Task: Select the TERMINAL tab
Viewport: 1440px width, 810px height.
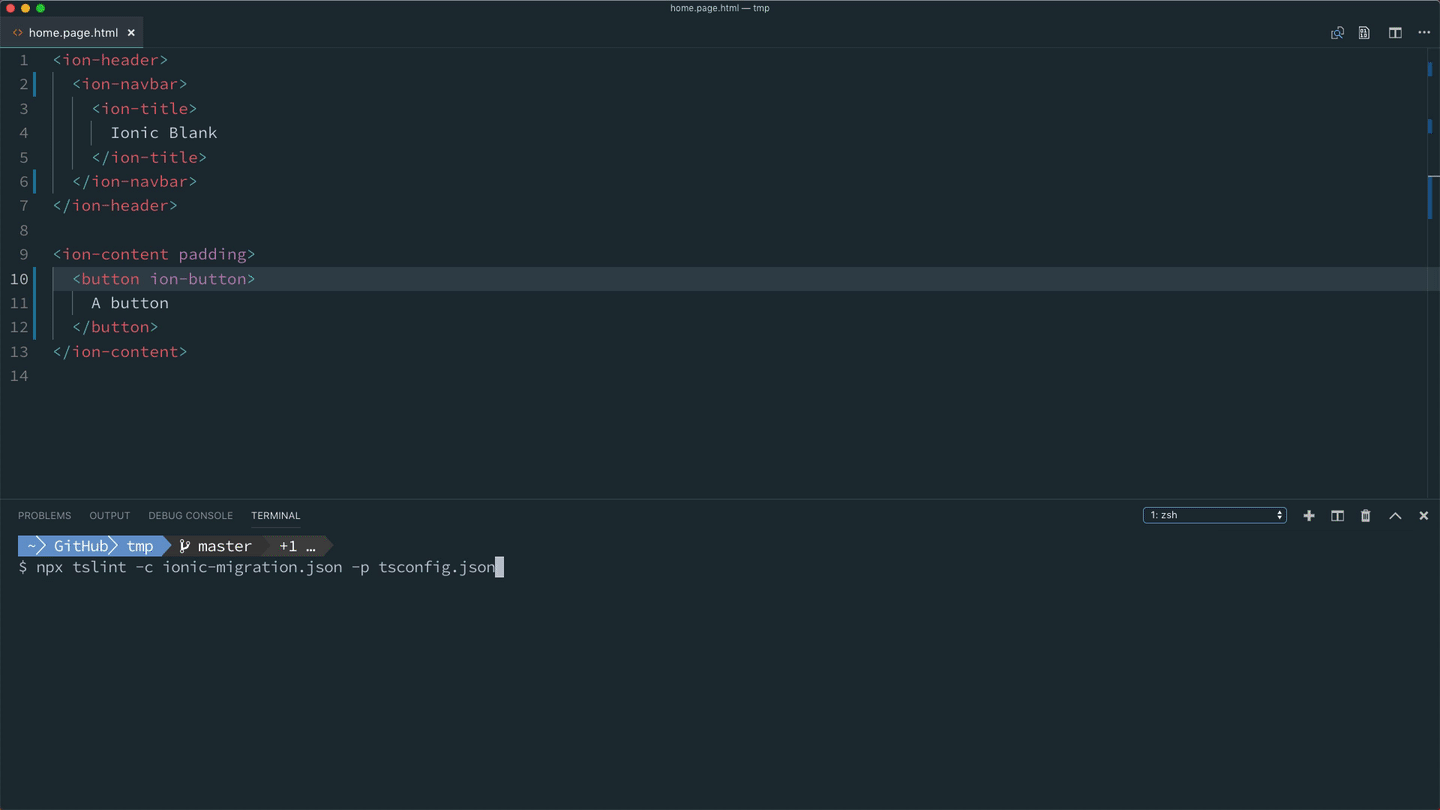Action: (x=276, y=516)
